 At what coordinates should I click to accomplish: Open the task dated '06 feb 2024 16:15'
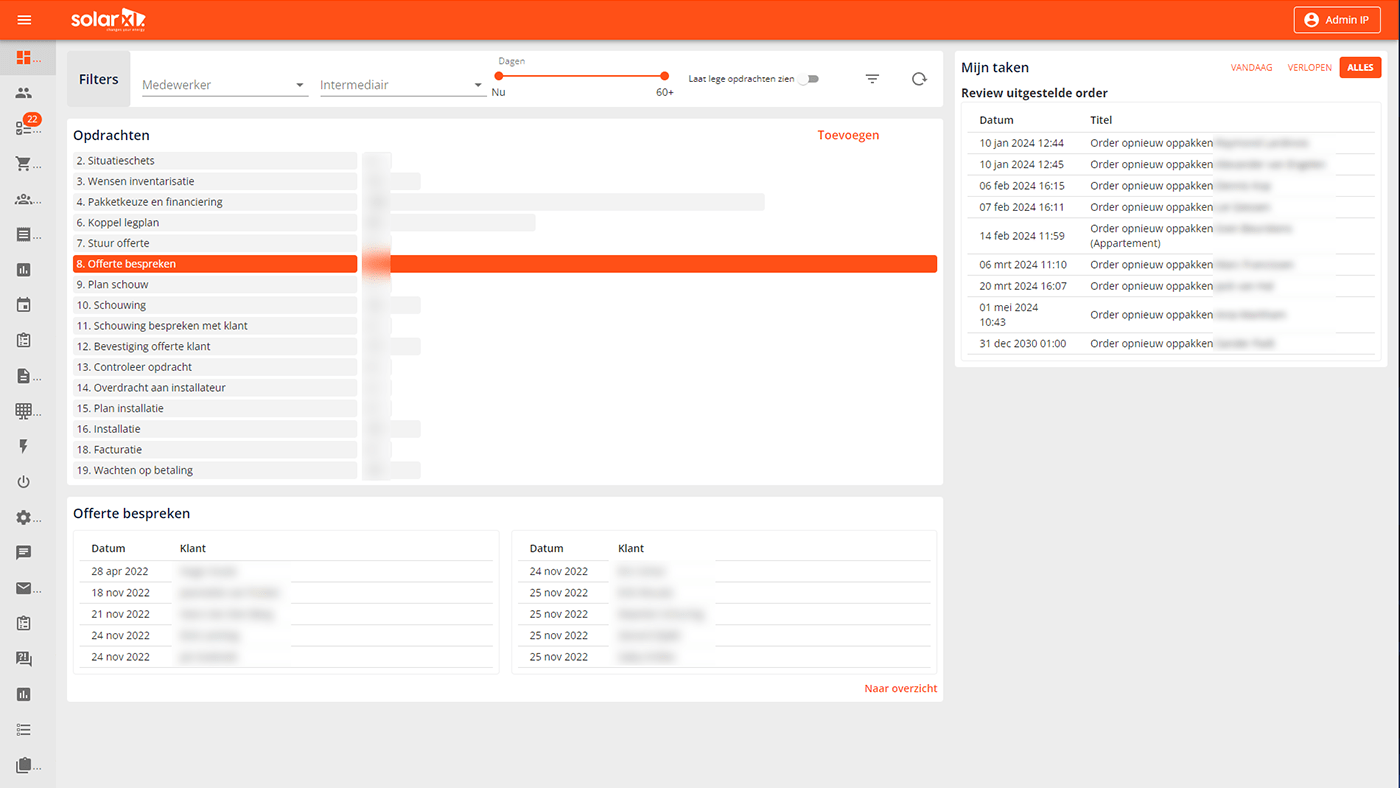point(1171,186)
